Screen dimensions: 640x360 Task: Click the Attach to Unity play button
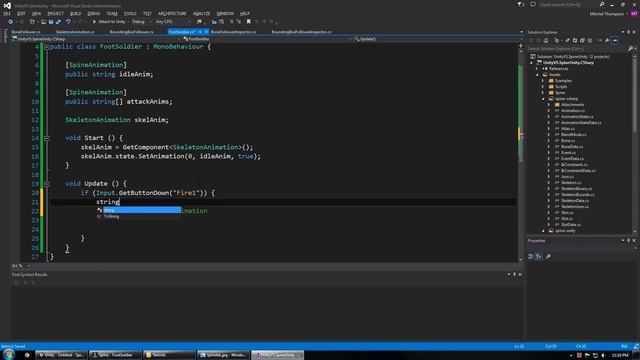click(109, 22)
